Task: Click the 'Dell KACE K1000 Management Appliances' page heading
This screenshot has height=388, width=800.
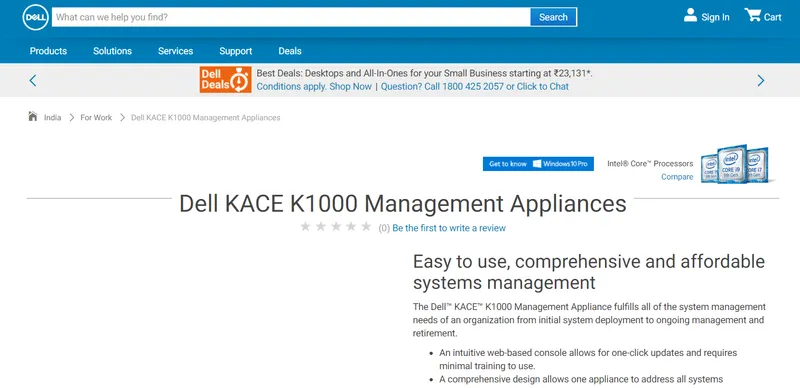Action: click(403, 204)
